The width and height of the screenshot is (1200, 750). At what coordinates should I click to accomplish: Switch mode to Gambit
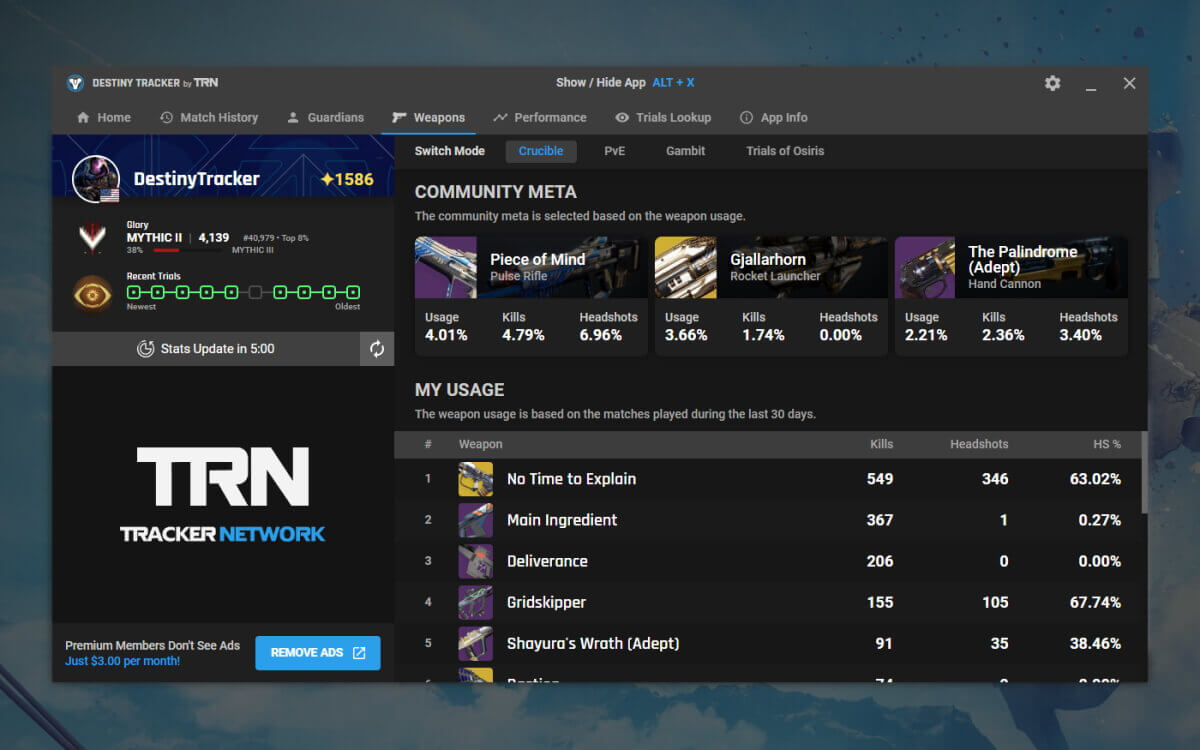click(x=686, y=151)
